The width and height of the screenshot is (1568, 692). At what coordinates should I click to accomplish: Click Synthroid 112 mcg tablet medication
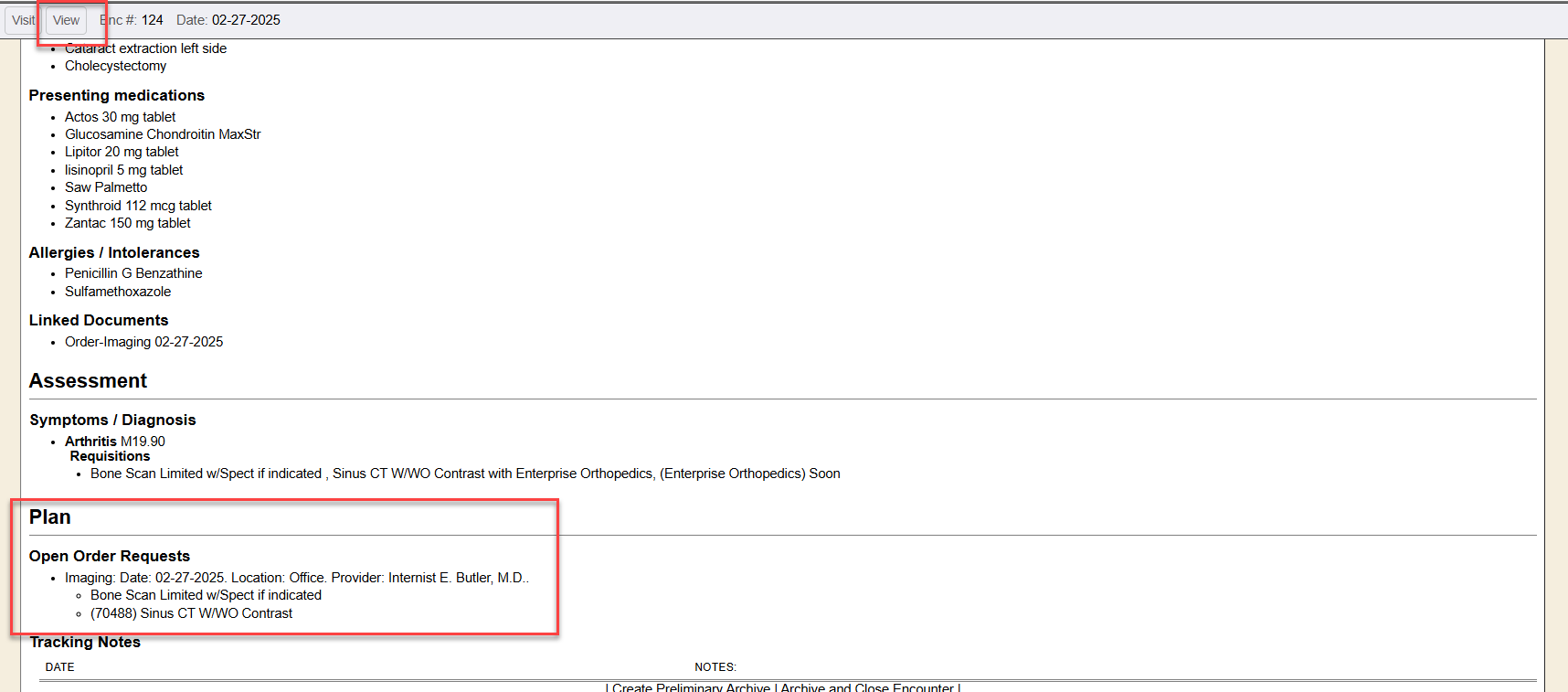(x=138, y=206)
